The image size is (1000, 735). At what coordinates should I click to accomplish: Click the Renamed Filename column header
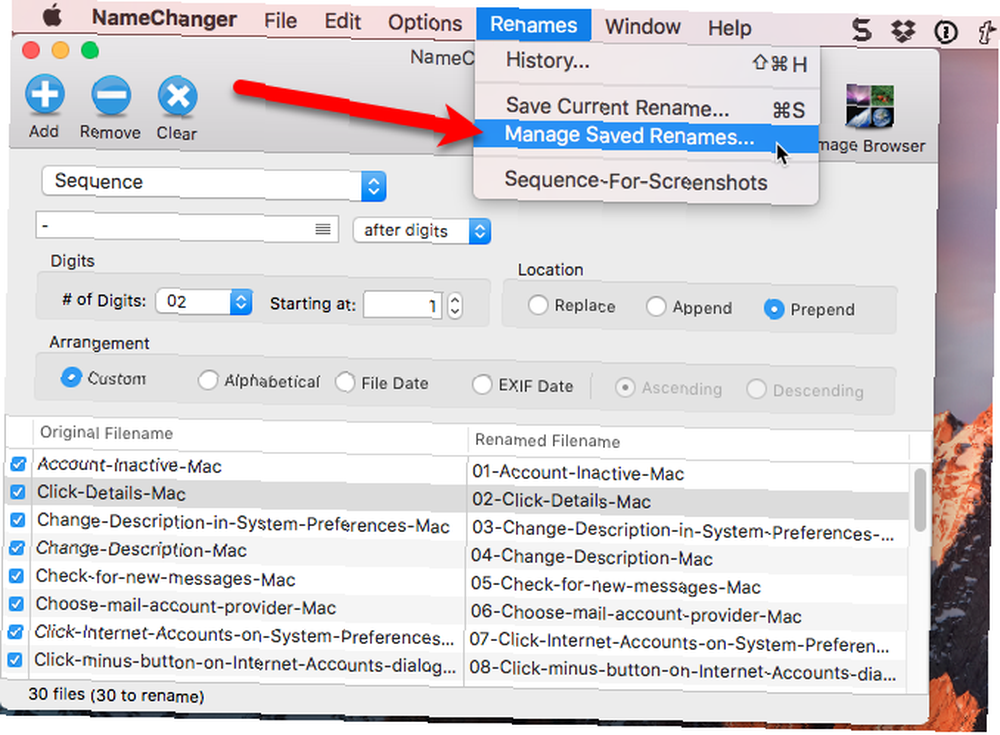pyautogui.click(x=547, y=441)
